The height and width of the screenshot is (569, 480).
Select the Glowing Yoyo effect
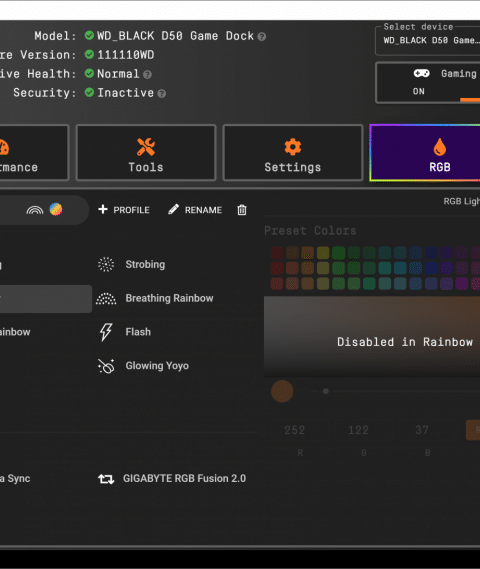click(157, 366)
